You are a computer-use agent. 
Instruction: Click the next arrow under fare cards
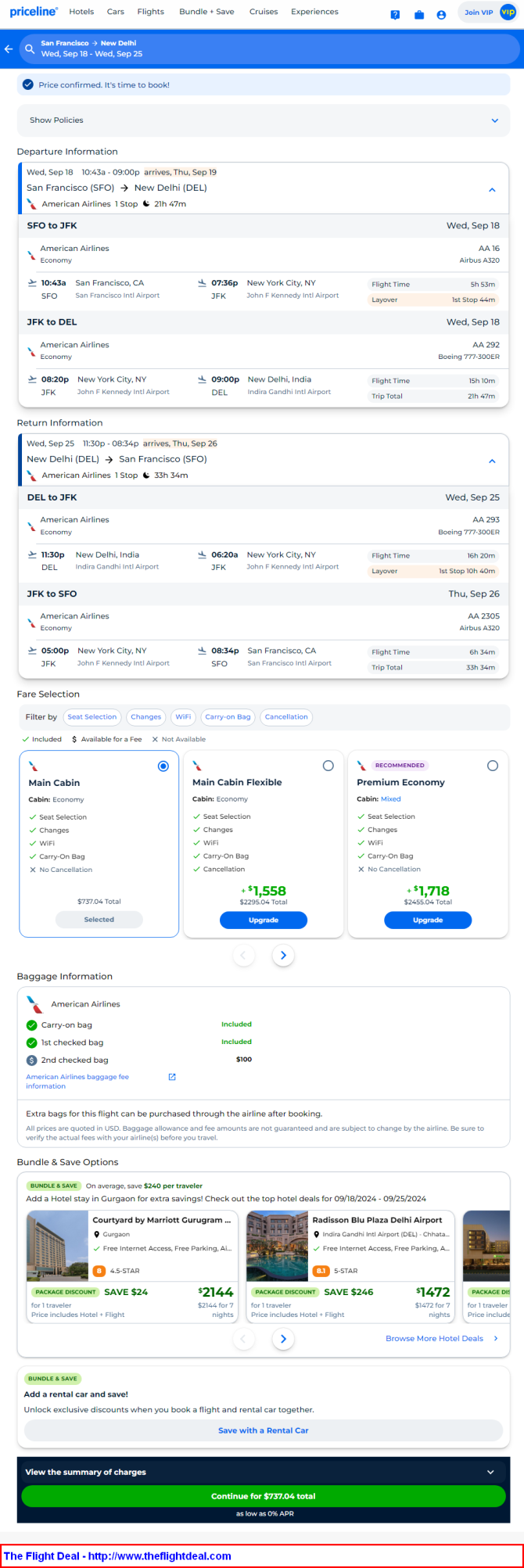[283, 955]
